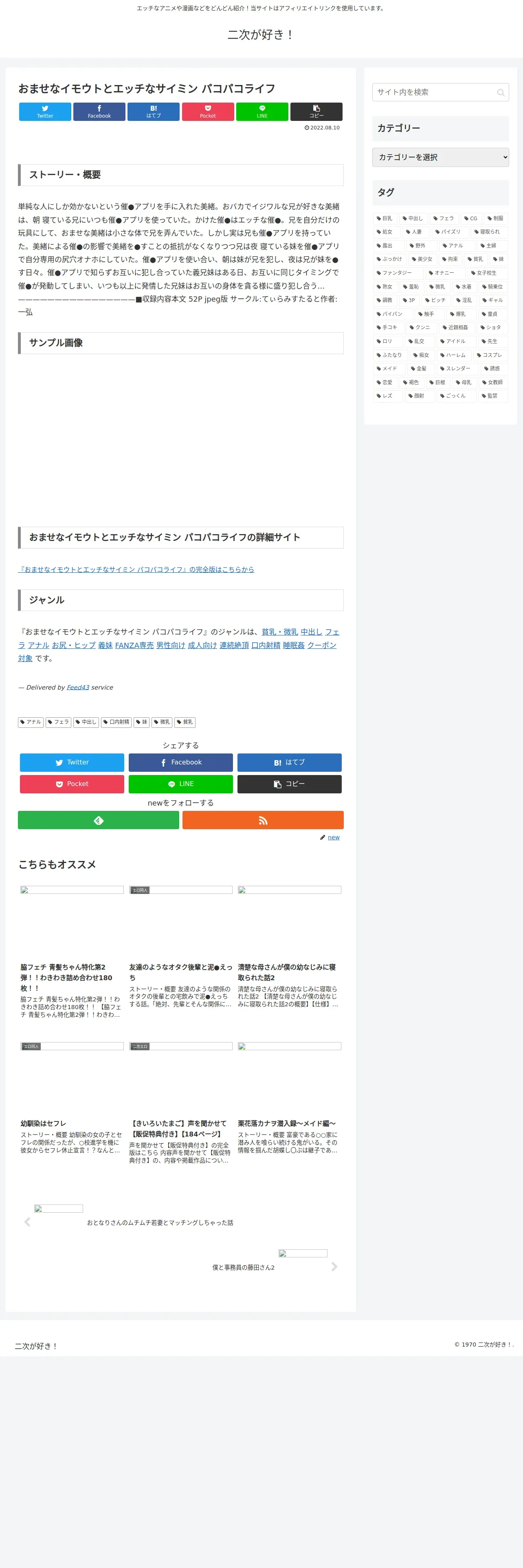Copy the URL with the top コピー button
This screenshot has height=1568, width=523.
tap(316, 112)
